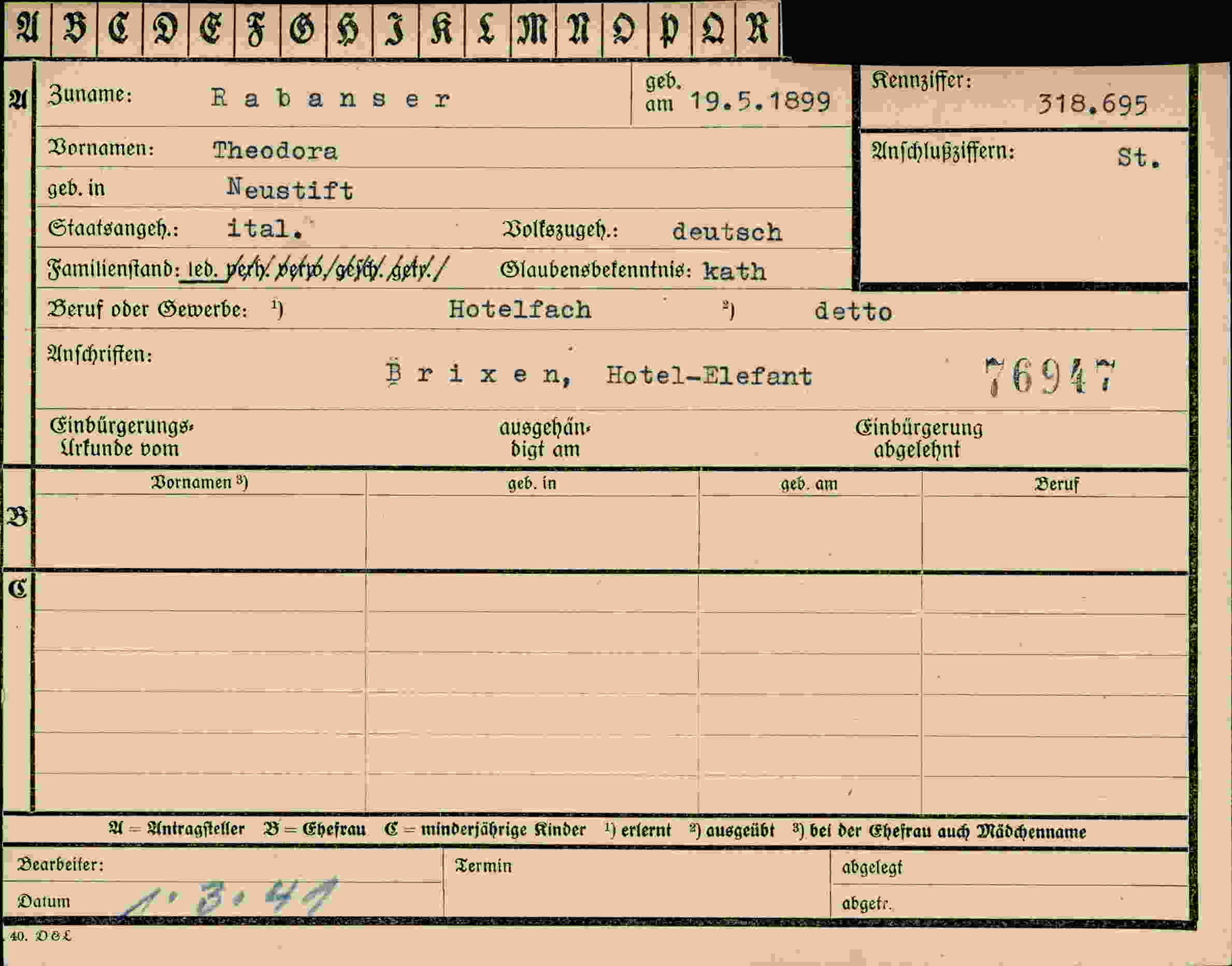
Task: Select the 'Beruf oder Gewerbe:' label
Action: coord(148,309)
